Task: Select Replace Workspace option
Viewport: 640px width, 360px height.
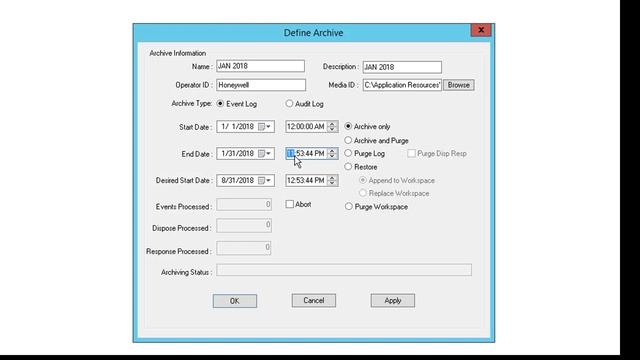Action: tap(363, 193)
